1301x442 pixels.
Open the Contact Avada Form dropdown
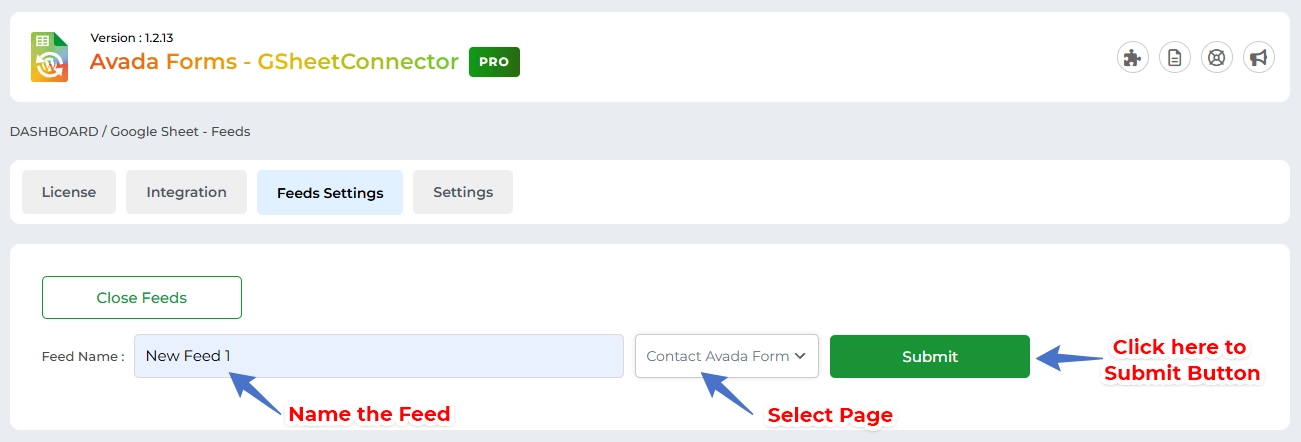pyautogui.click(x=726, y=356)
